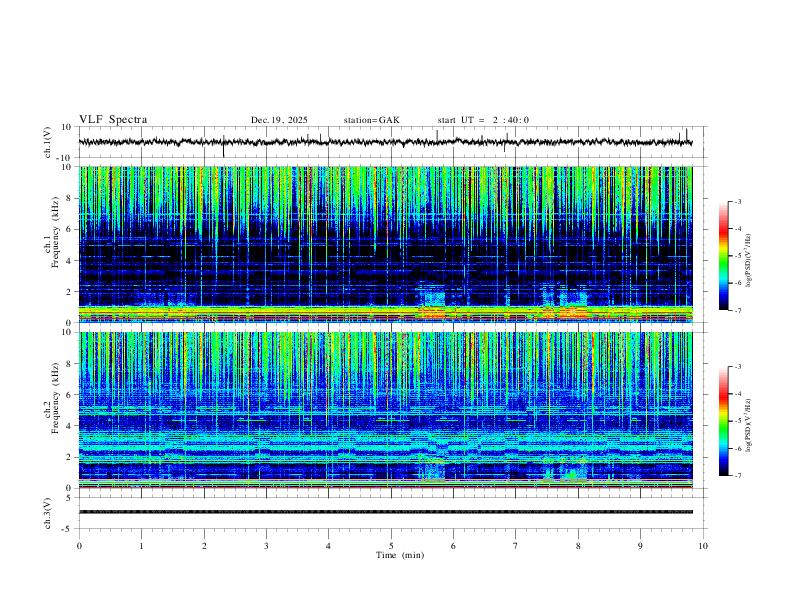Click the ch.2 spectrogram color bar
Viewport: 792px width, 612px height.
point(723,421)
